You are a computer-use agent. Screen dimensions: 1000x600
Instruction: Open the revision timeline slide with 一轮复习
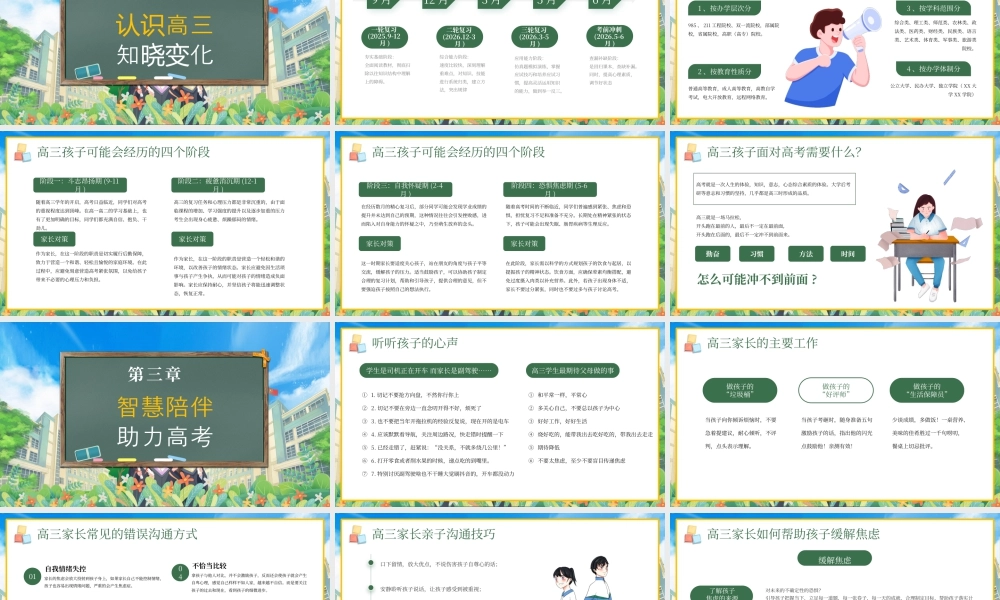pos(499,62)
